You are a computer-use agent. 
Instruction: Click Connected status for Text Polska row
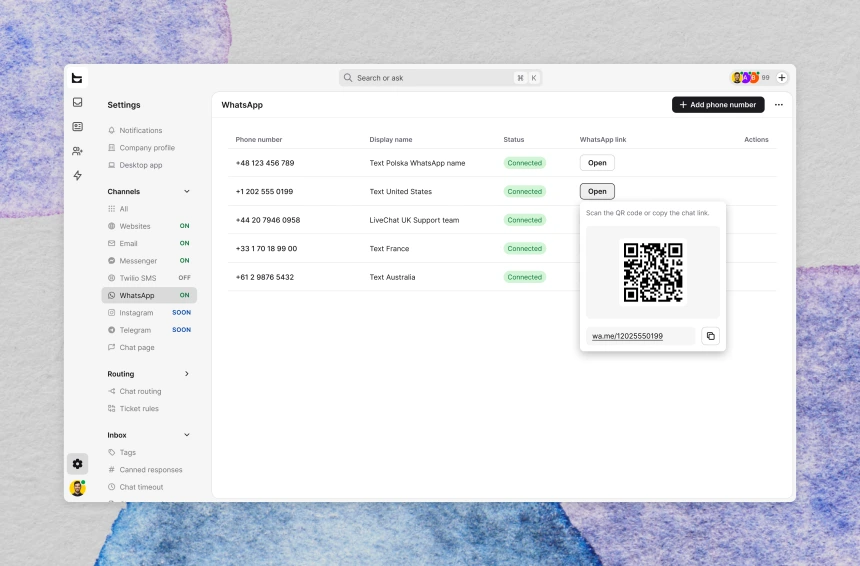524,163
